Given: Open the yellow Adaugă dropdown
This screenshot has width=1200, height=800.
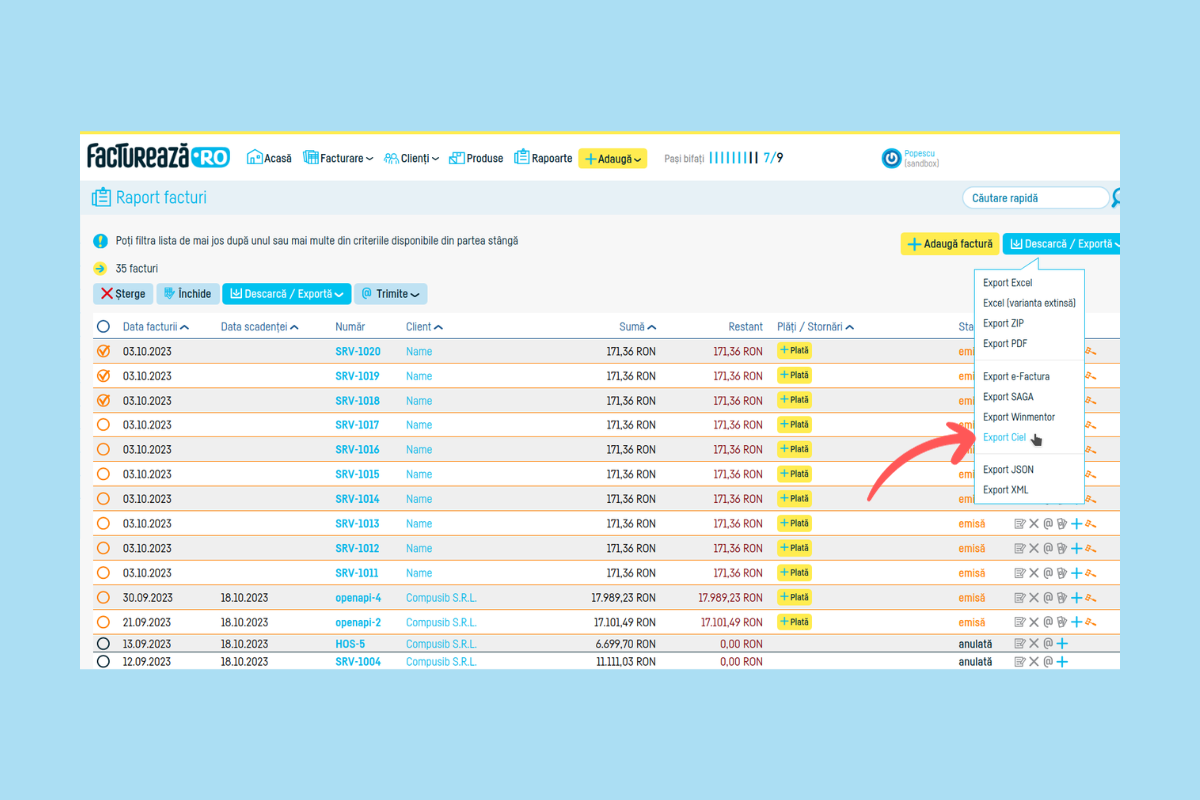Looking at the screenshot, I should point(613,158).
